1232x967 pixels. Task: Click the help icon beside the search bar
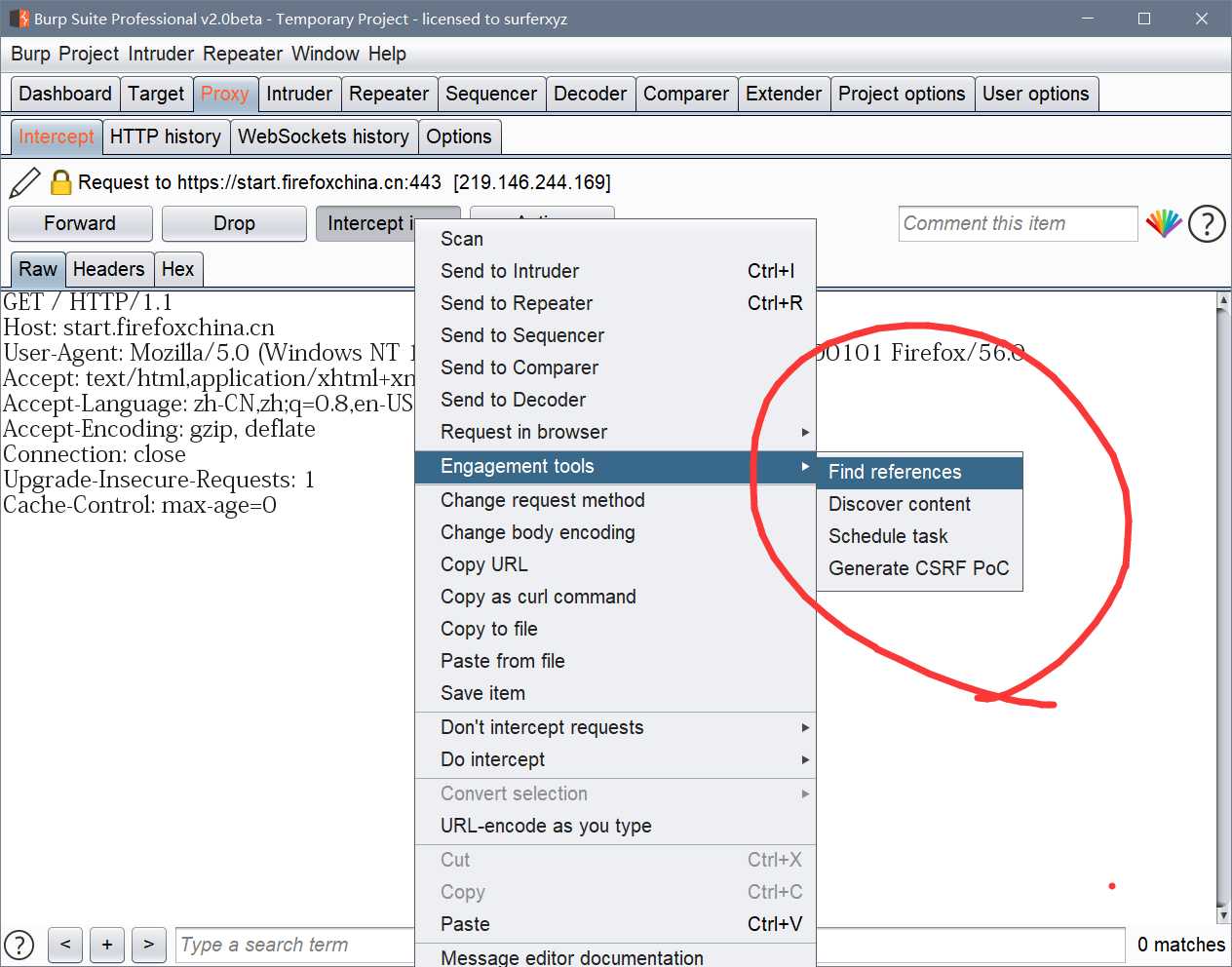(19, 945)
